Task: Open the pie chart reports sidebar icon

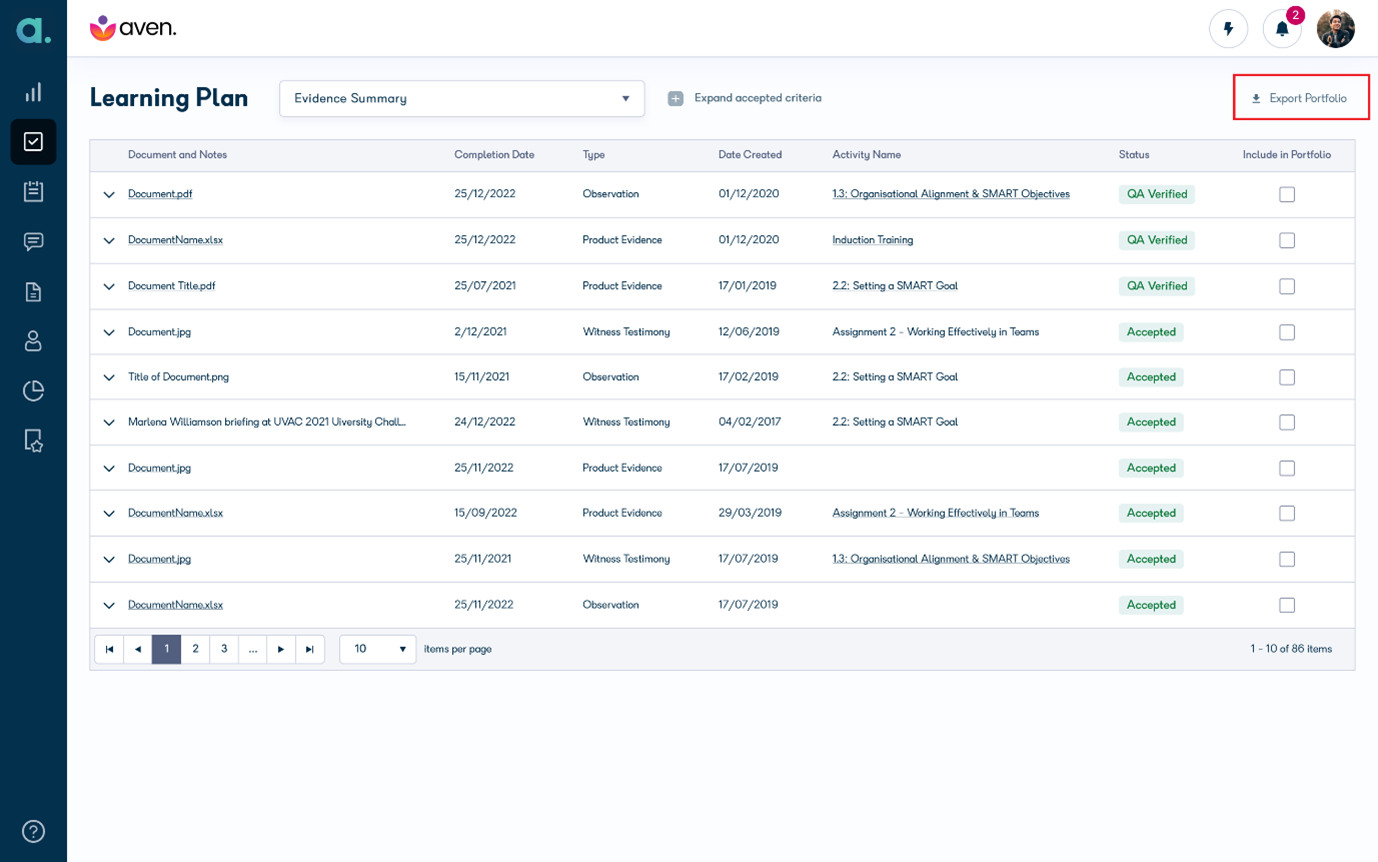Action: coord(33,390)
